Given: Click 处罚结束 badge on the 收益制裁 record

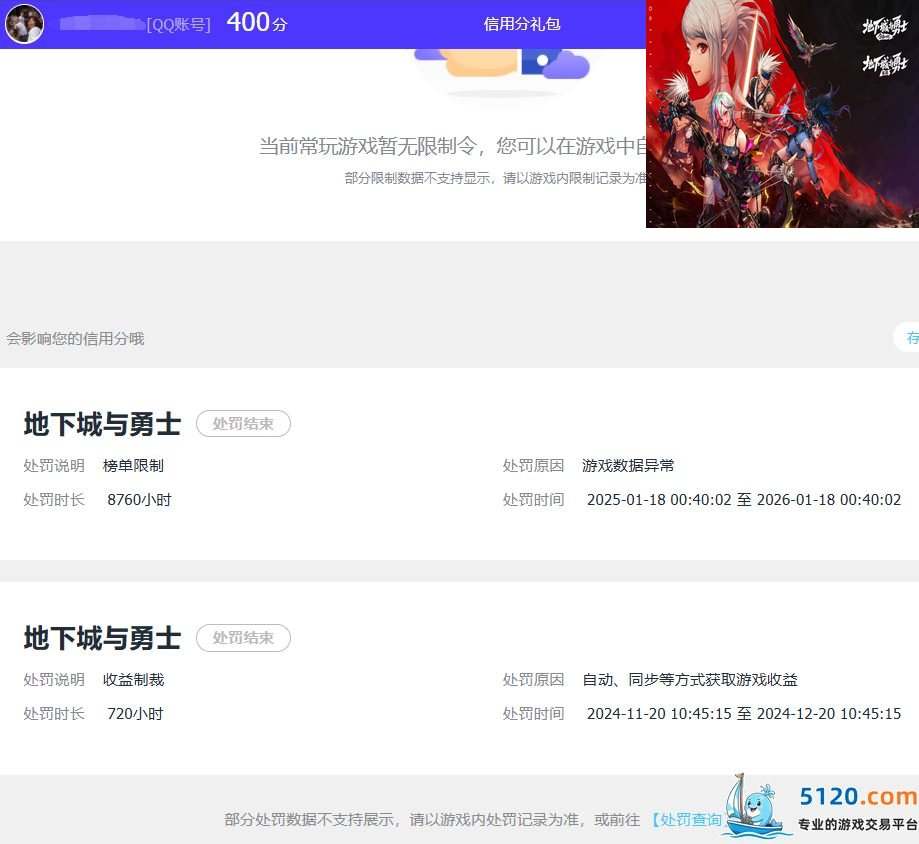Looking at the screenshot, I should (x=243, y=638).
